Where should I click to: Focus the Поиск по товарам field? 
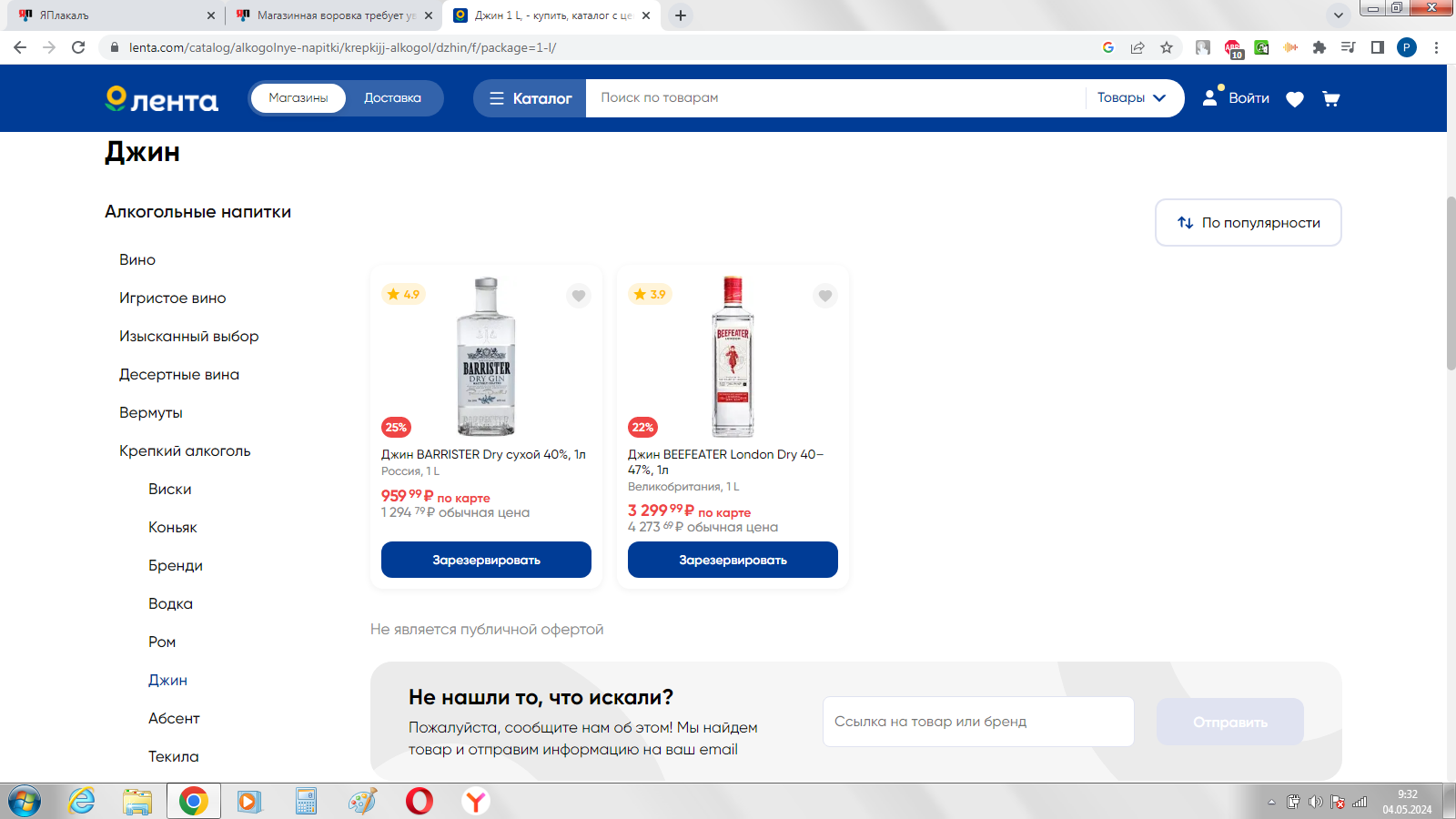[x=836, y=98]
